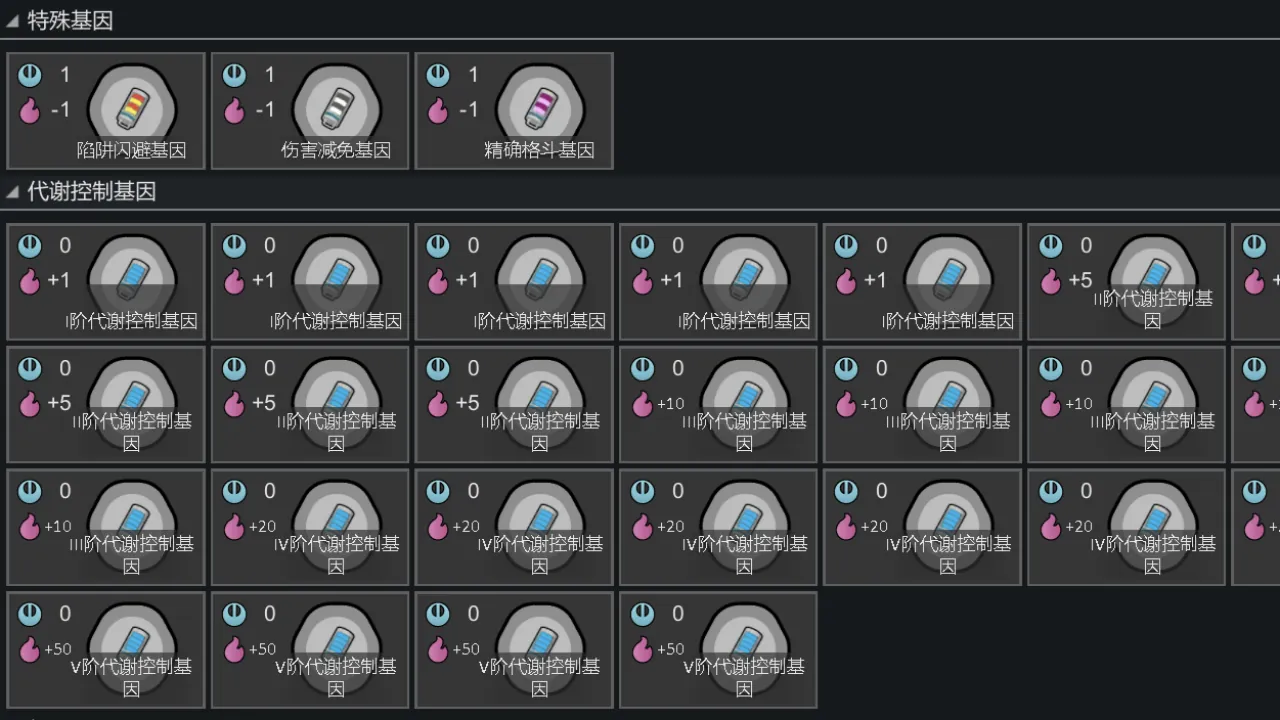The width and height of the screenshot is (1280, 720).
Task: Click pink metabolism icon on 精确格斗基因 tile
Action: [x=438, y=110]
